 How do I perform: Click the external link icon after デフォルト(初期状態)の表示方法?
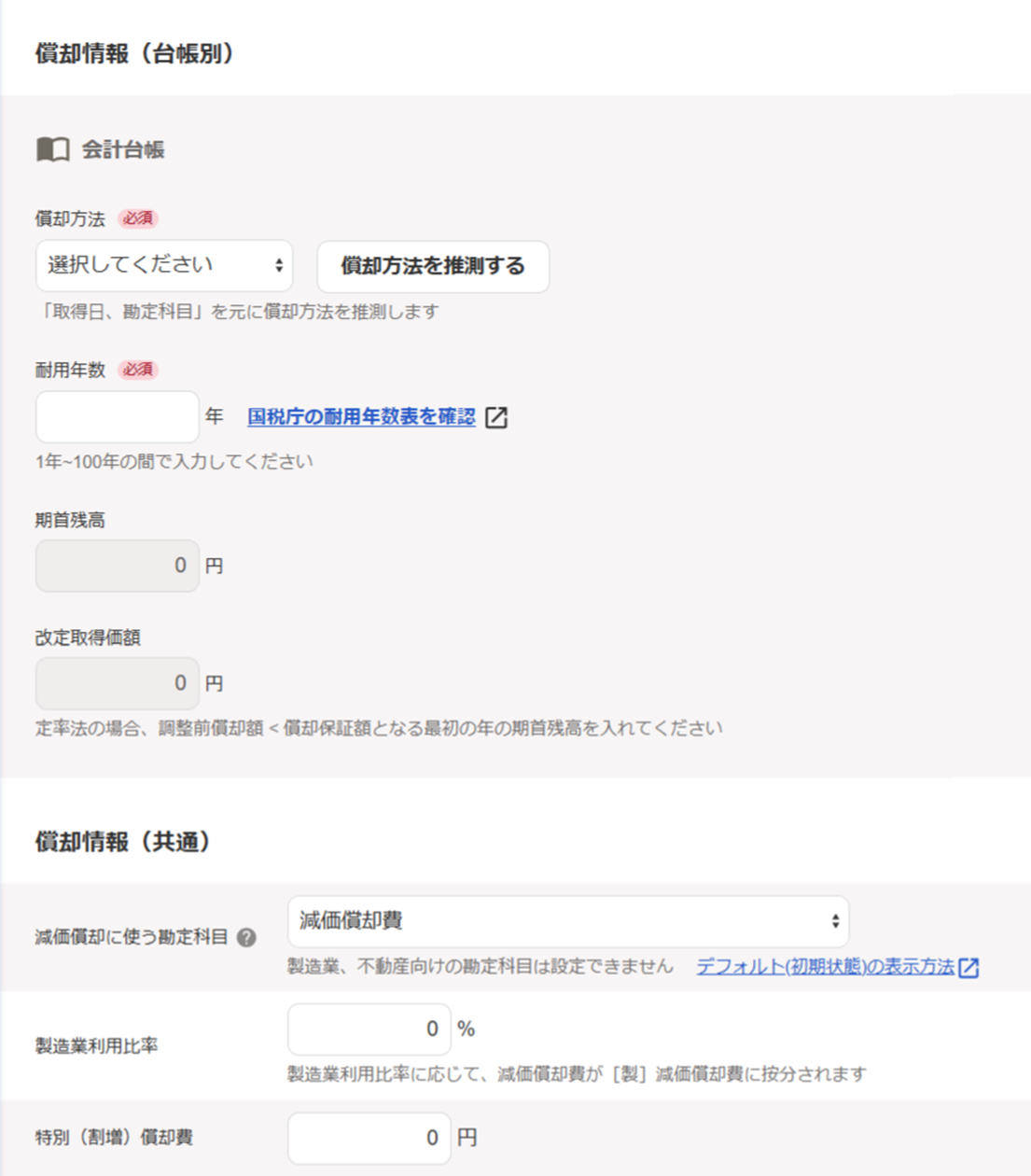[968, 968]
